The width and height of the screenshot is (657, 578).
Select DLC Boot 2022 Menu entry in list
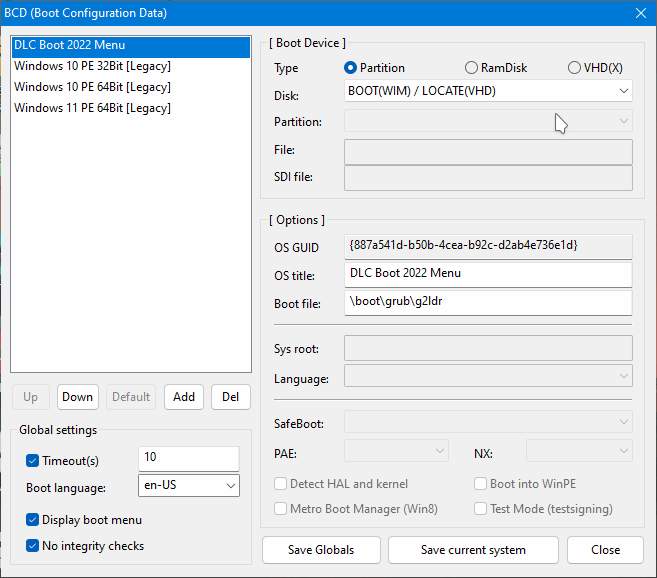pyautogui.click(x=131, y=46)
